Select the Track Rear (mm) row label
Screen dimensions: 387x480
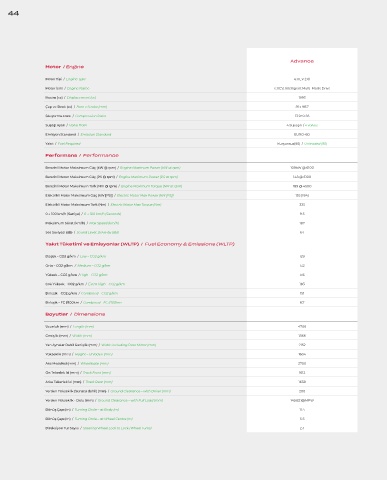pyautogui.click(x=79, y=382)
